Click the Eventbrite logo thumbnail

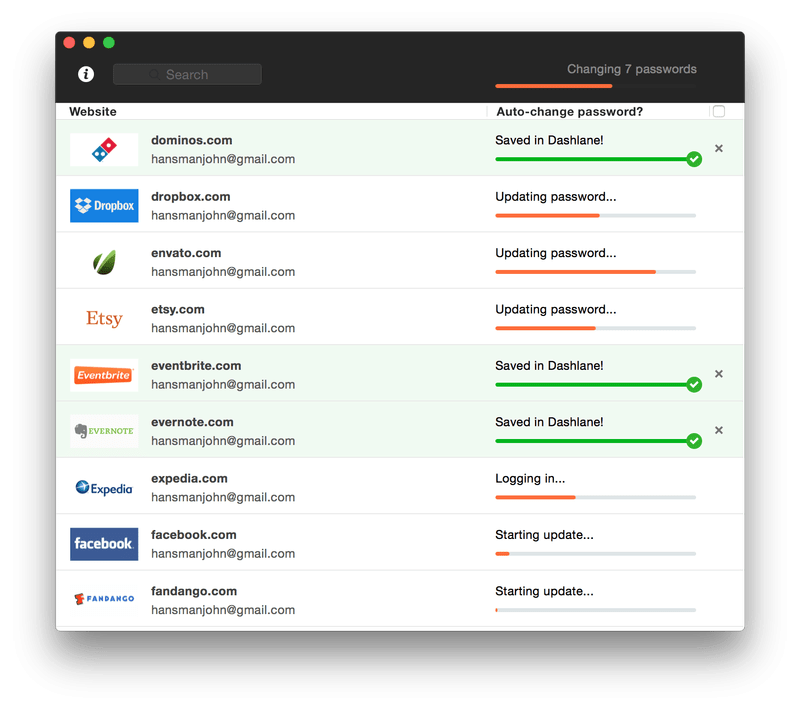coord(104,375)
